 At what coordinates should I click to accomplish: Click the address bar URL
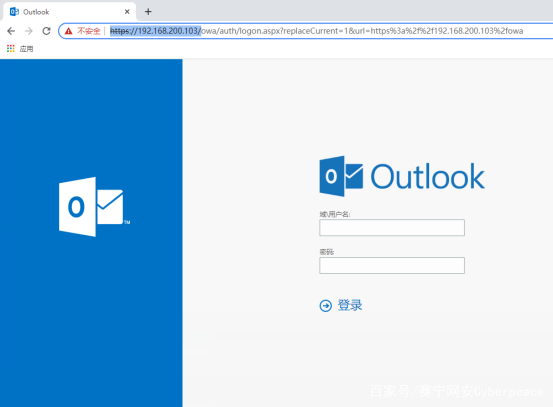(x=316, y=31)
